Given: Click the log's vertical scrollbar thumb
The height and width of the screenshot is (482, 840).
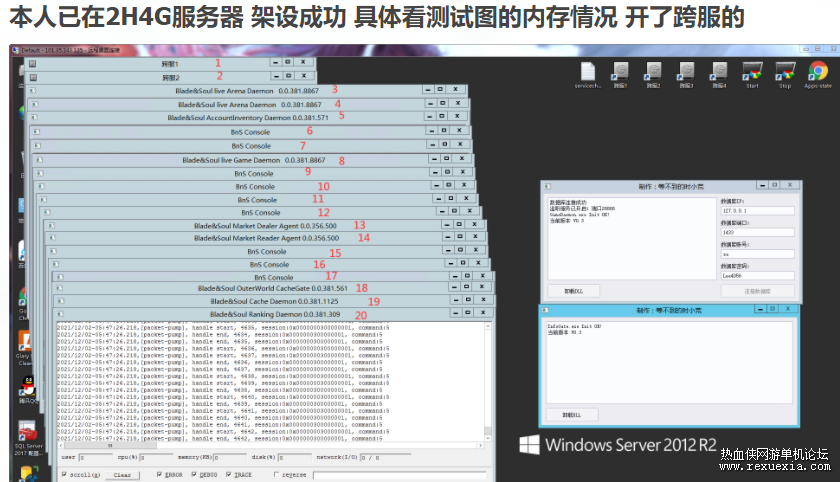Looking at the screenshot, I should click(488, 431).
